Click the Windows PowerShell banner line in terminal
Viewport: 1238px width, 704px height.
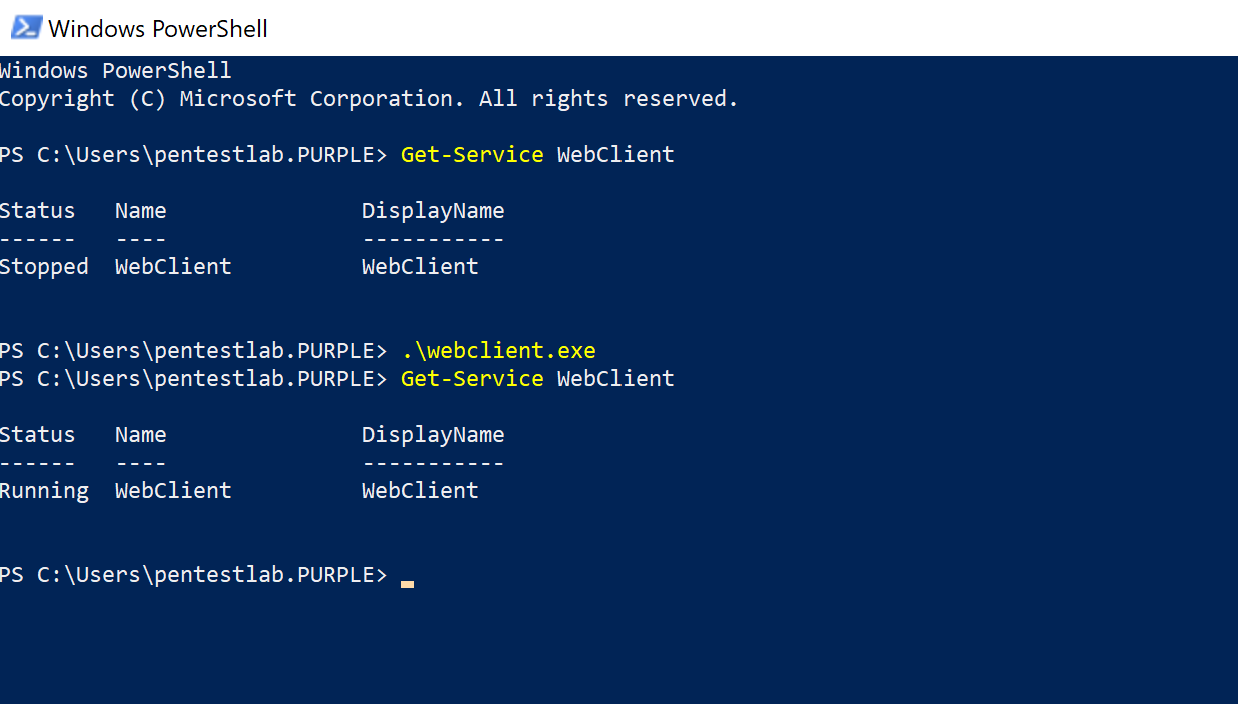[115, 71]
